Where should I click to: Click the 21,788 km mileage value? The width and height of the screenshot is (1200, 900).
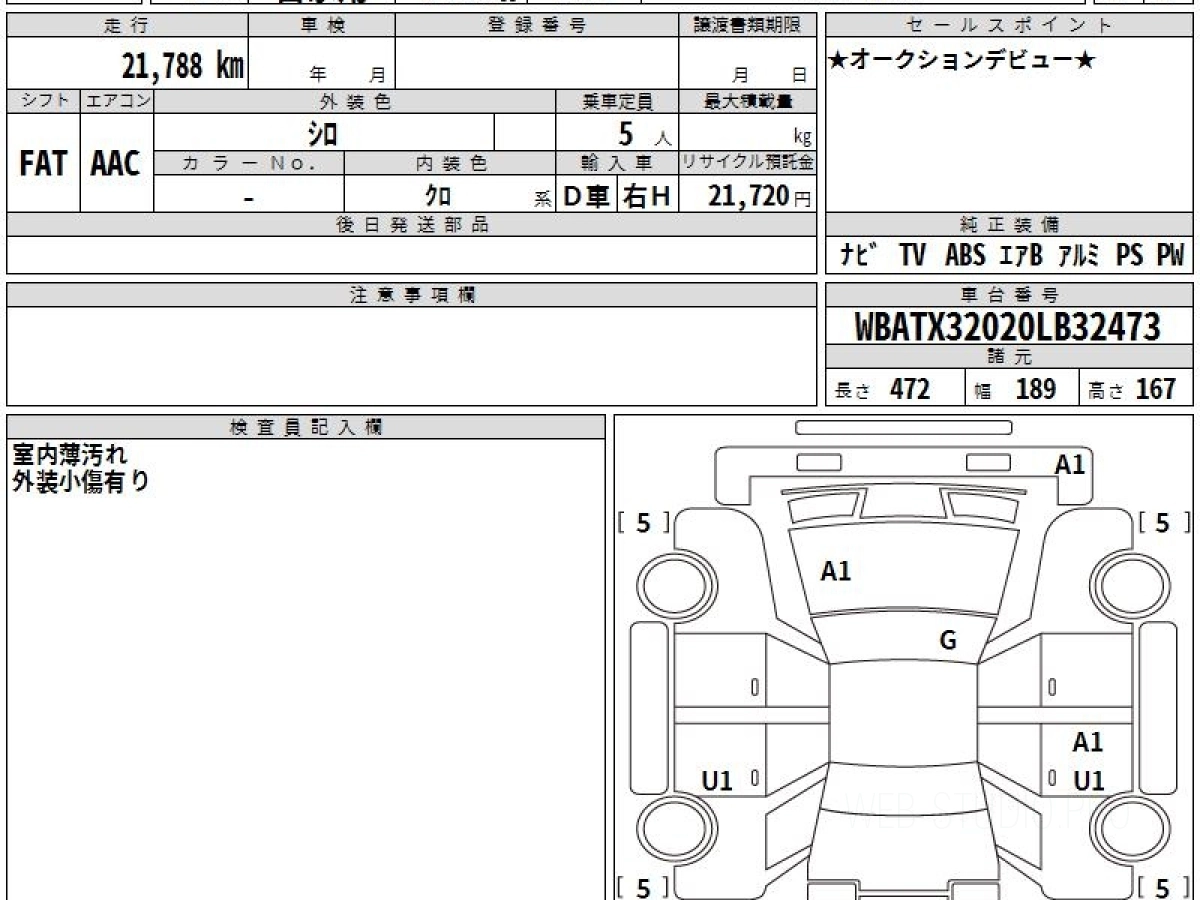182,66
